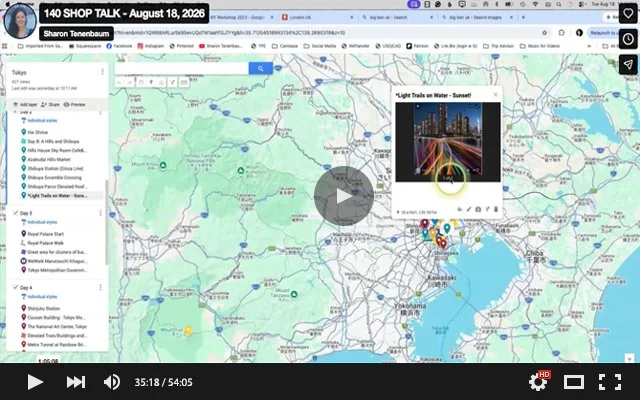Screen dimensions: 640x400
Task: Close the Light Trails on Water info card
Action: pos(496,95)
